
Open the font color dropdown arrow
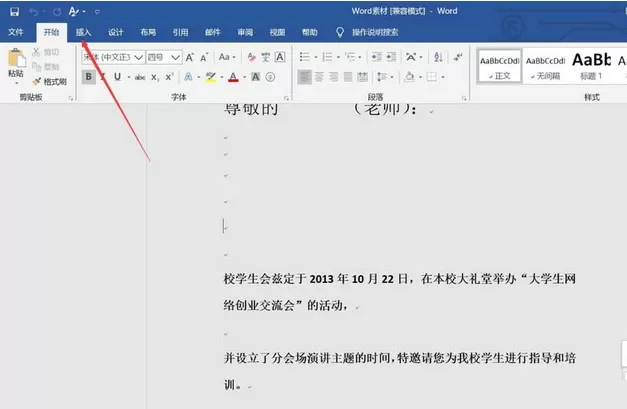point(244,77)
